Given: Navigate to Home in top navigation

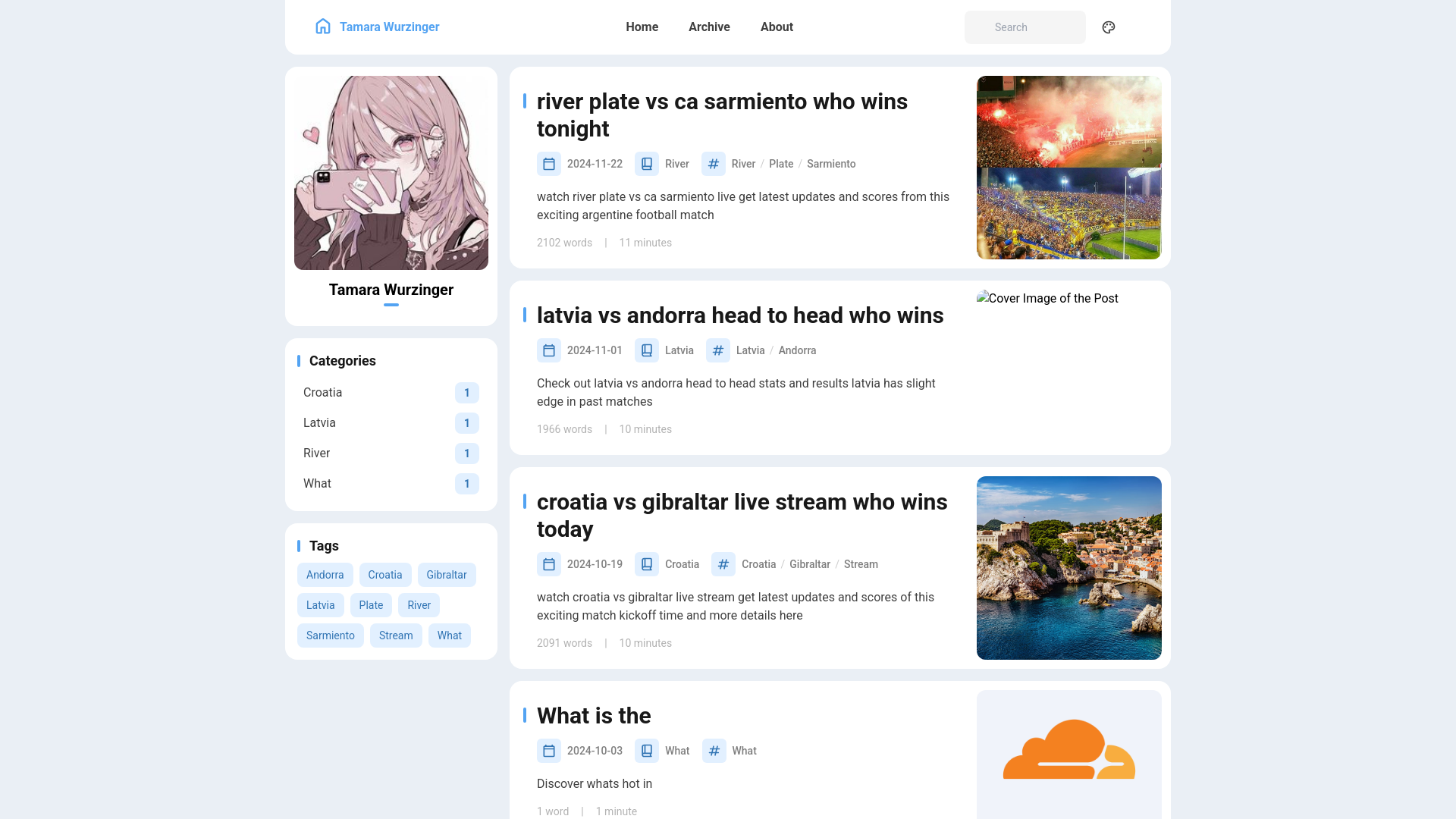Looking at the screenshot, I should [642, 27].
